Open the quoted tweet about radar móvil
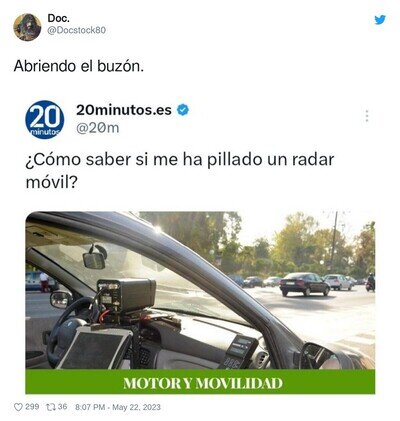Screen dimensions: 400x421 pyautogui.click(x=200, y=247)
